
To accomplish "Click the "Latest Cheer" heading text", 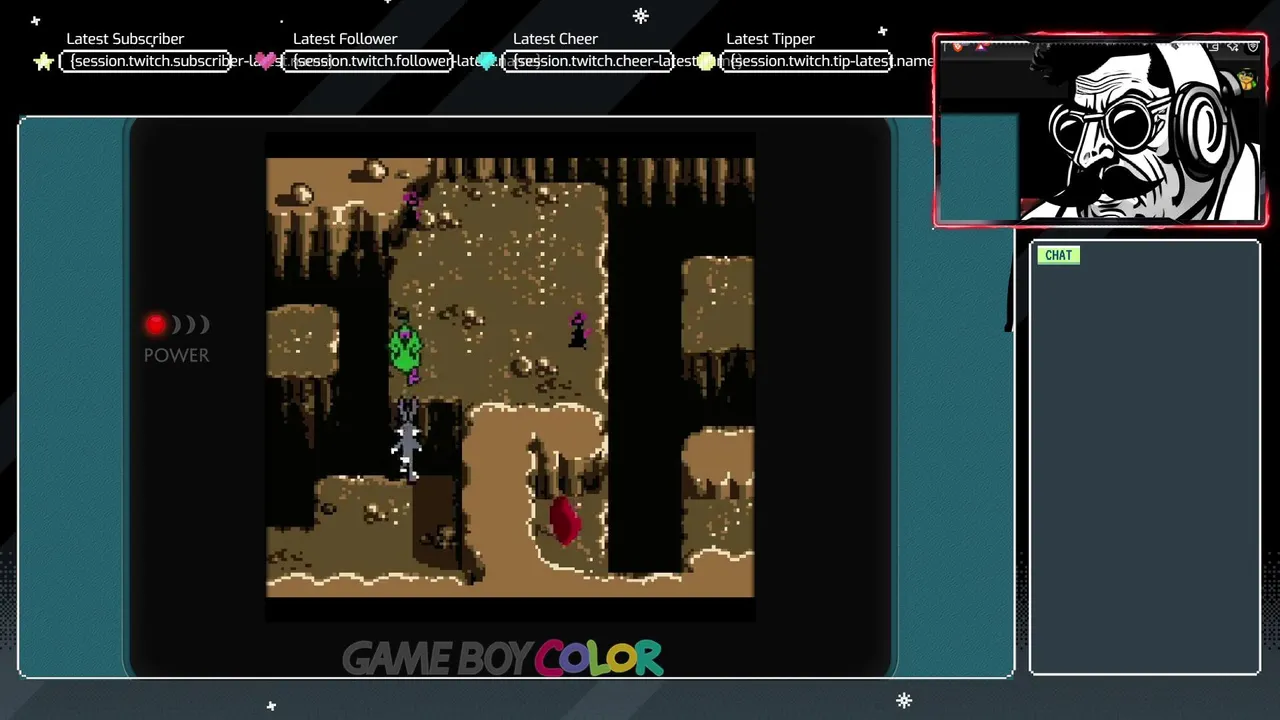I will pyautogui.click(x=555, y=39).
